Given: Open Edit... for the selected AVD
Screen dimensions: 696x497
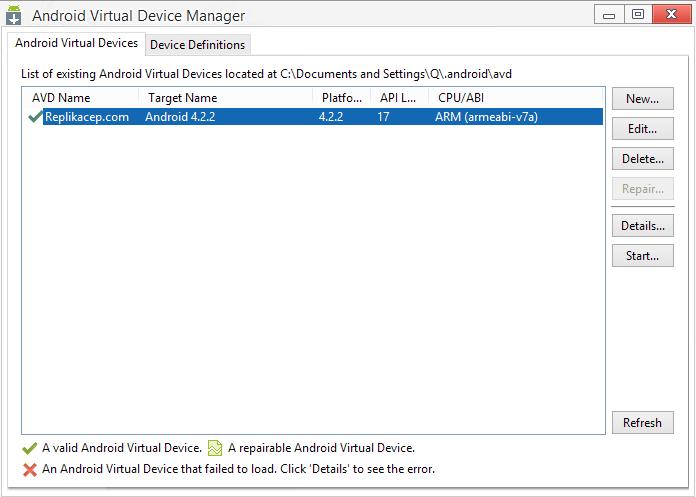Looking at the screenshot, I should (642, 129).
